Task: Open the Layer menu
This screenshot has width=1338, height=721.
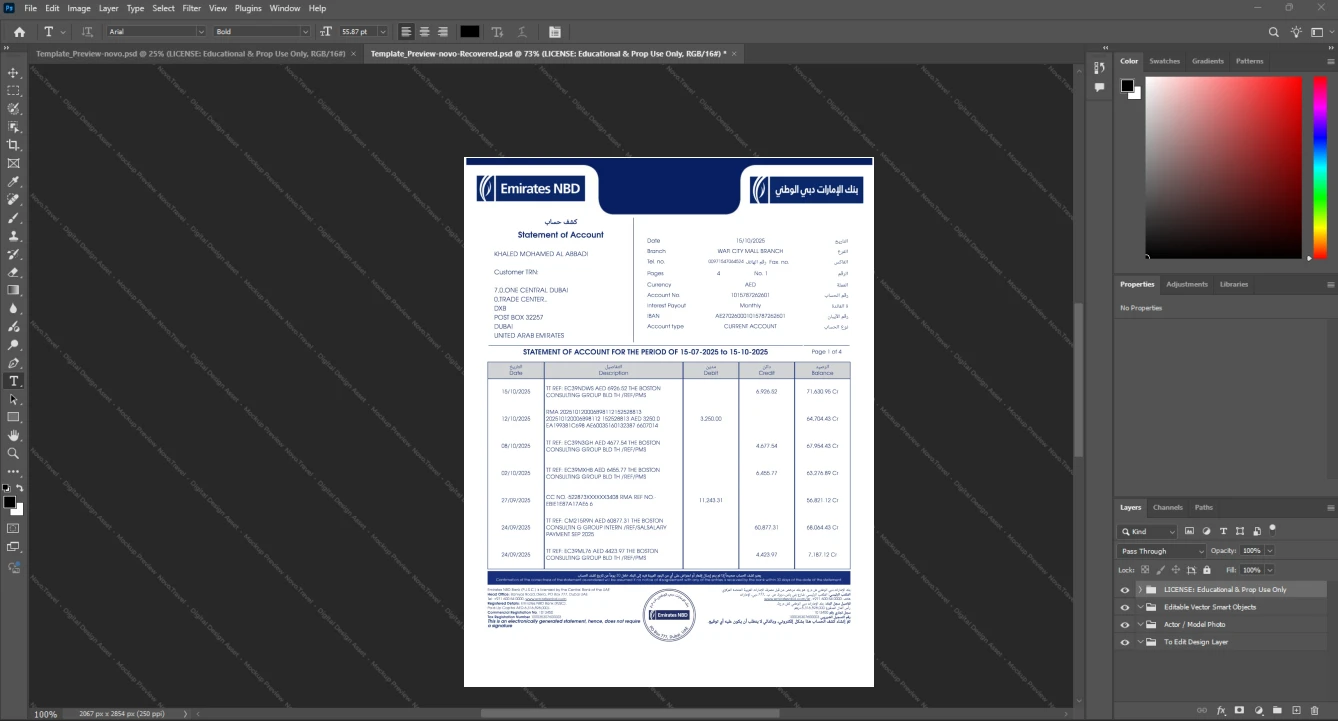Action: [x=108, y=8]
